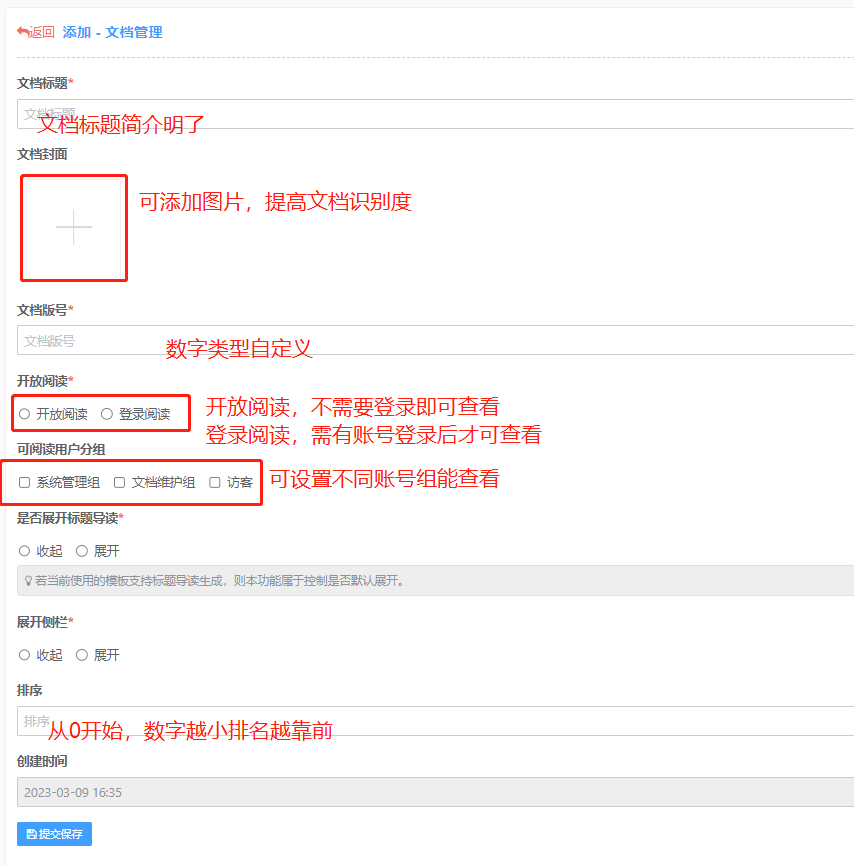
Task: Click the 添加 - 文档管理 page title
Action: tap(112, 32)
